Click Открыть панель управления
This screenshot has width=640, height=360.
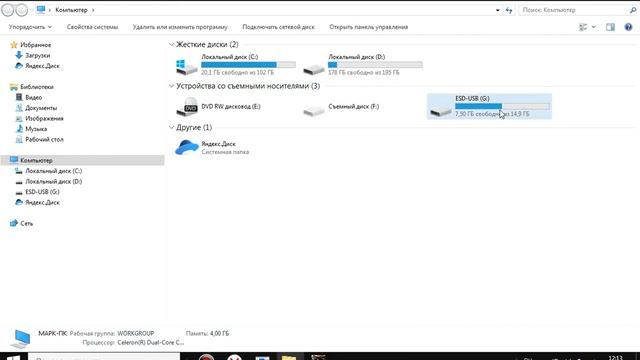click(x=369, y=27)
